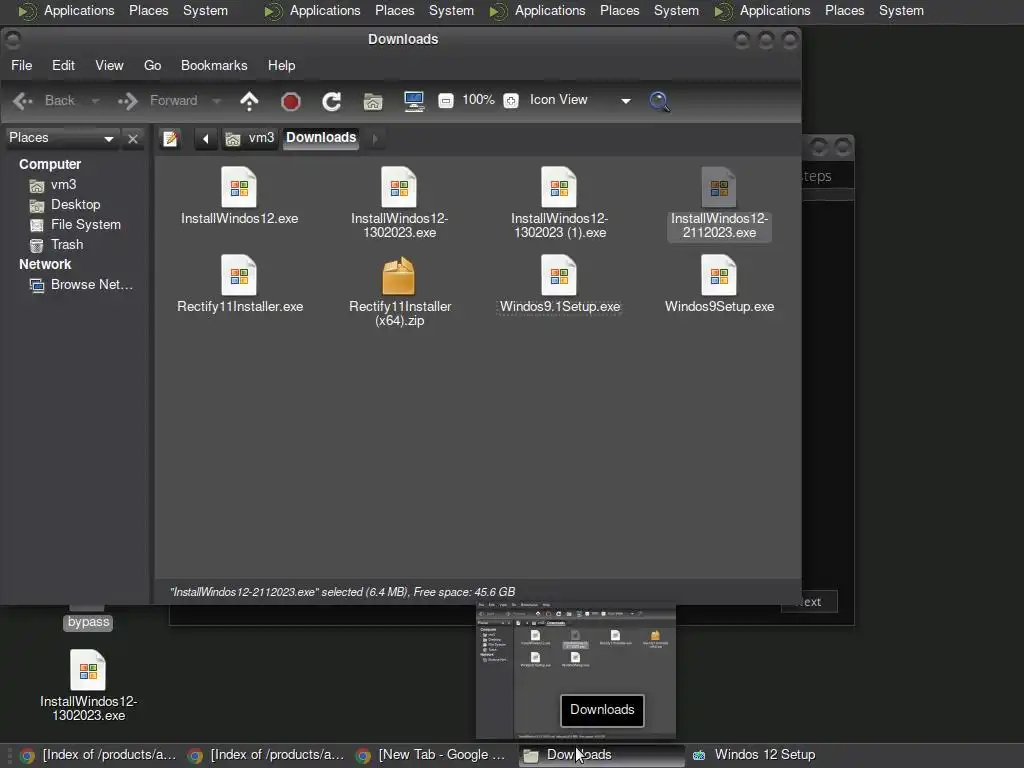Reload the current folder
Viewport: 1024px width, 768px height.
click(x=332, y=101)
